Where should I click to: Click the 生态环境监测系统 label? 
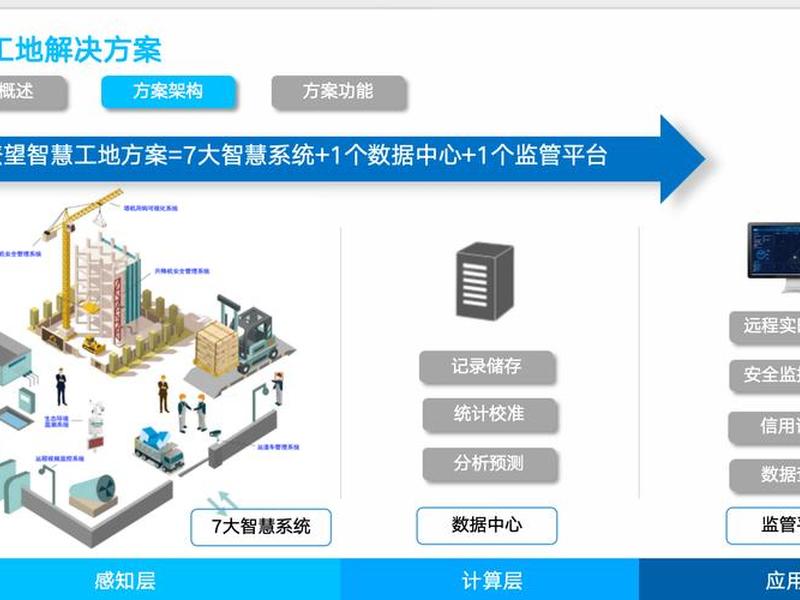(57, 421)
